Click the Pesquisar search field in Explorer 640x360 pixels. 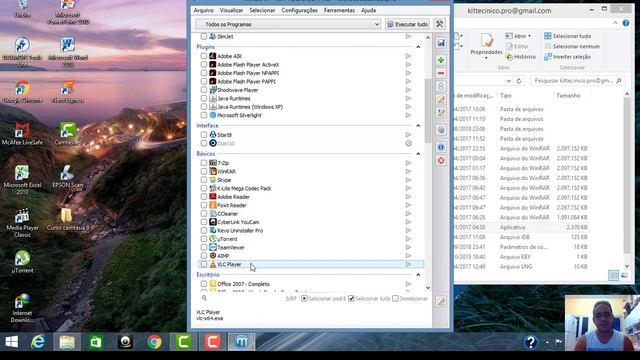tap(578, 81)
